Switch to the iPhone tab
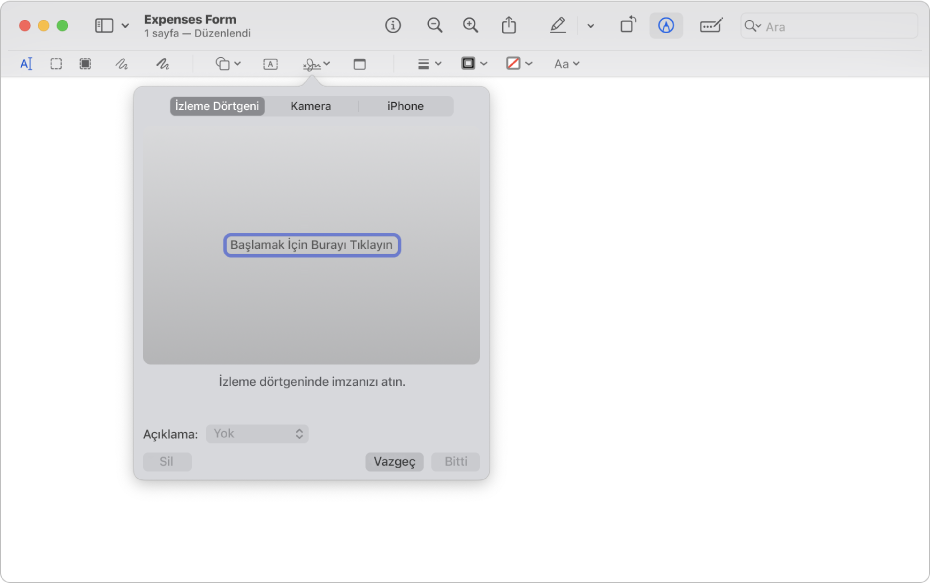Image resolution: width=931 pixels, height=585 pixels. (405, 106)
